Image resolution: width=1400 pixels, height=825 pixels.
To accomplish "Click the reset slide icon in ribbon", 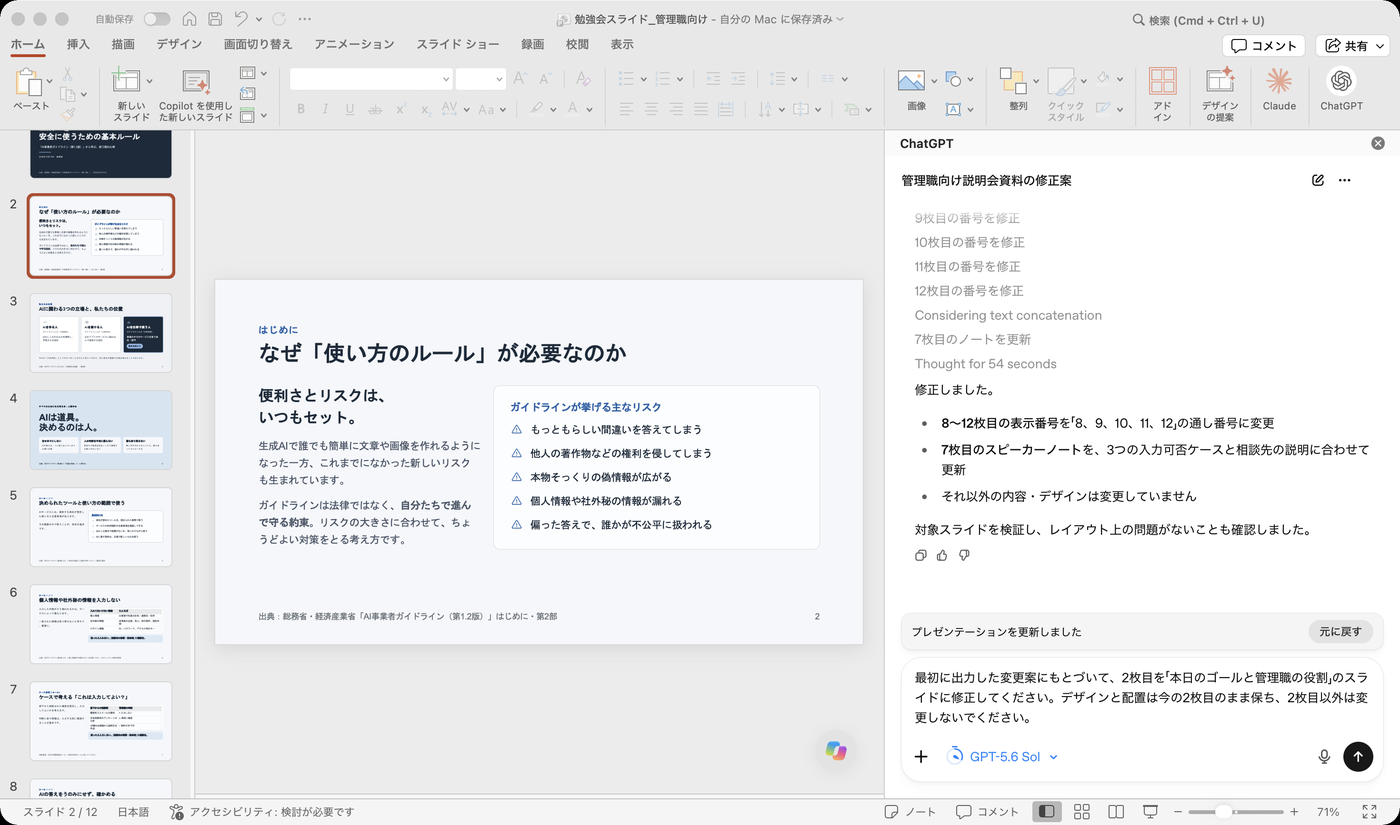I will (247, 94).
